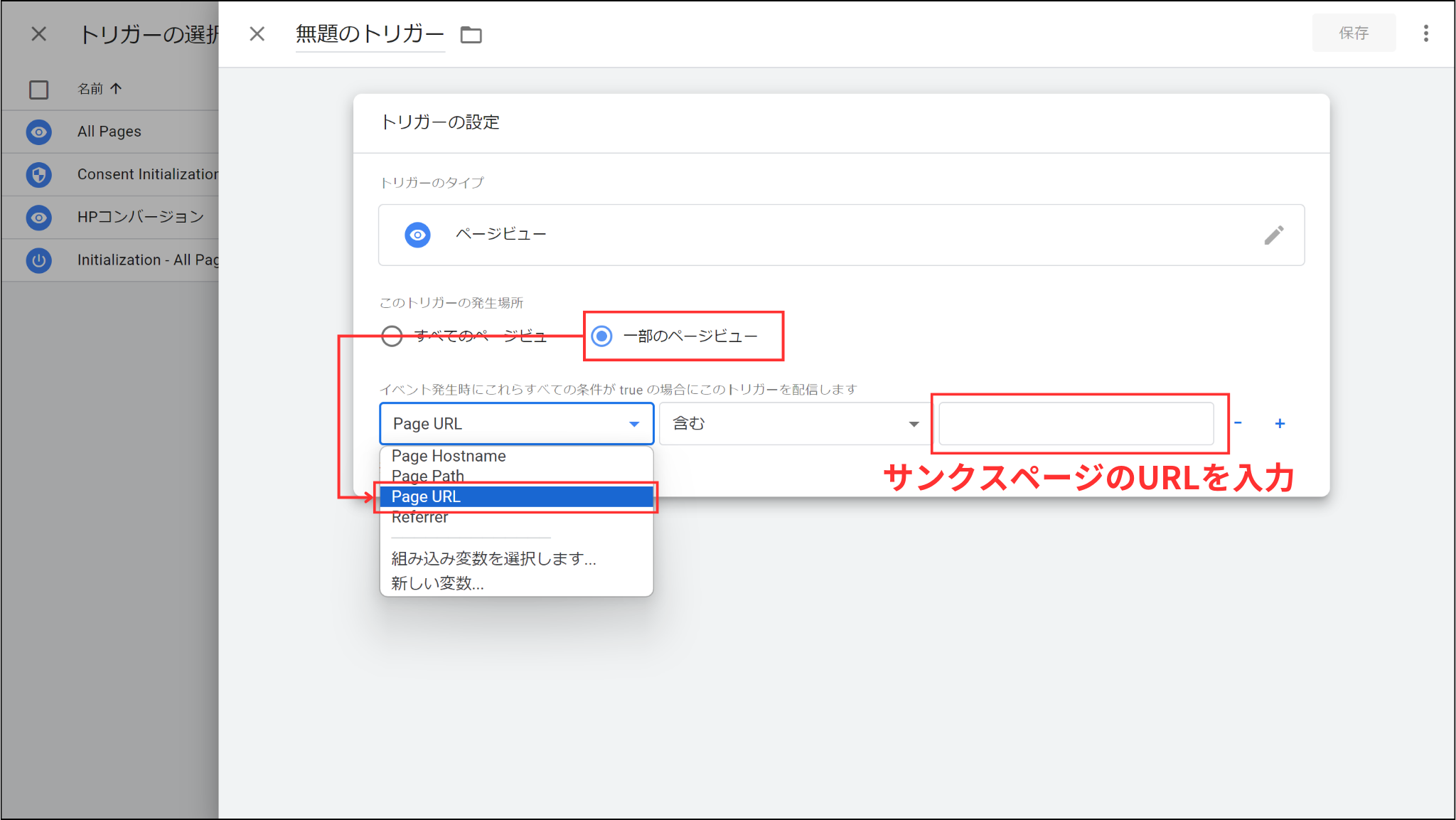The height and width of the screenshot is (820, 1456).
Task: Click the All Pages eye icon
Action: coord(39,132)
